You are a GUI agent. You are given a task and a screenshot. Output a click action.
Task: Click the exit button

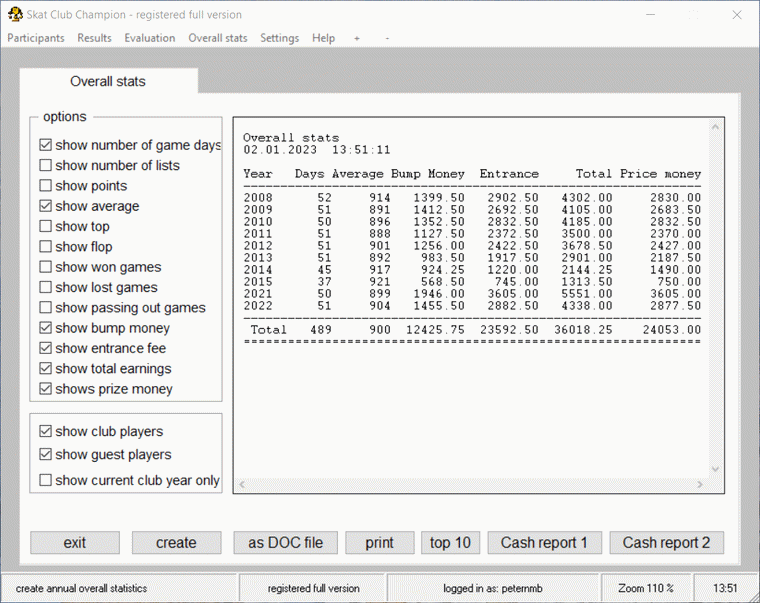click(x=75, y=542)
